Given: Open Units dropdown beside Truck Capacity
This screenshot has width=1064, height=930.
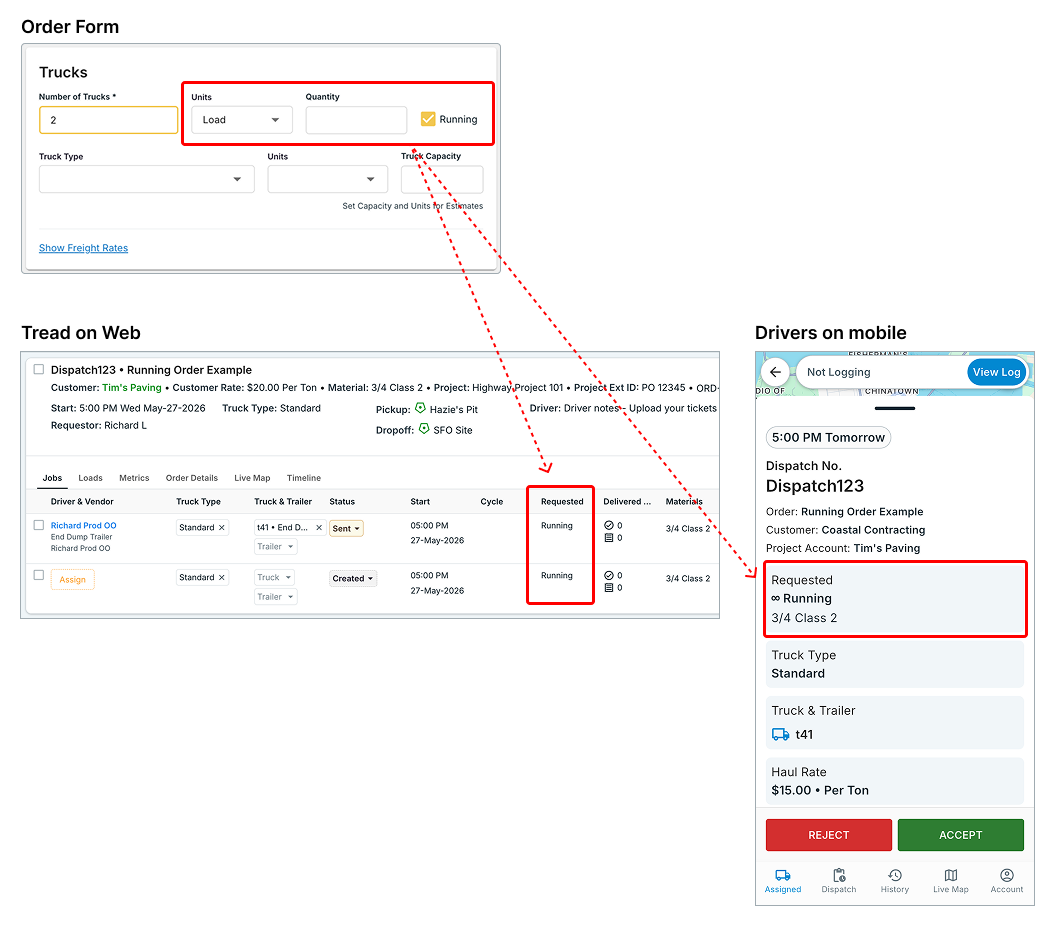Looking at the screenshot, I should 328,180.
